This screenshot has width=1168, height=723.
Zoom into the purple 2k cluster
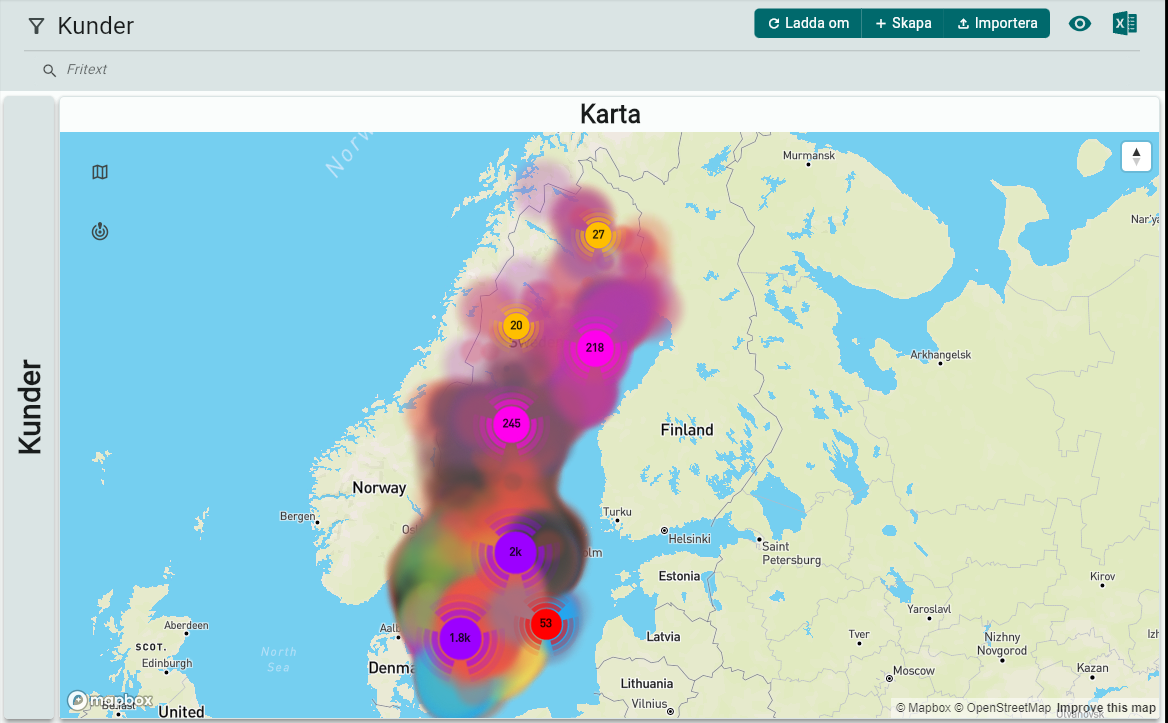[515, 552]
